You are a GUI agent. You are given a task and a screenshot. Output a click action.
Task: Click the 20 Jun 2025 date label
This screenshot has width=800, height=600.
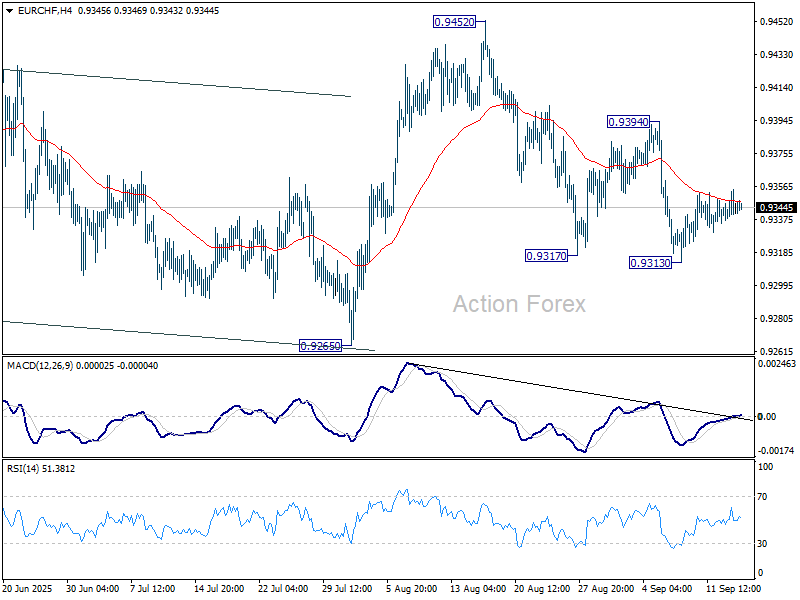click(29, 588)
